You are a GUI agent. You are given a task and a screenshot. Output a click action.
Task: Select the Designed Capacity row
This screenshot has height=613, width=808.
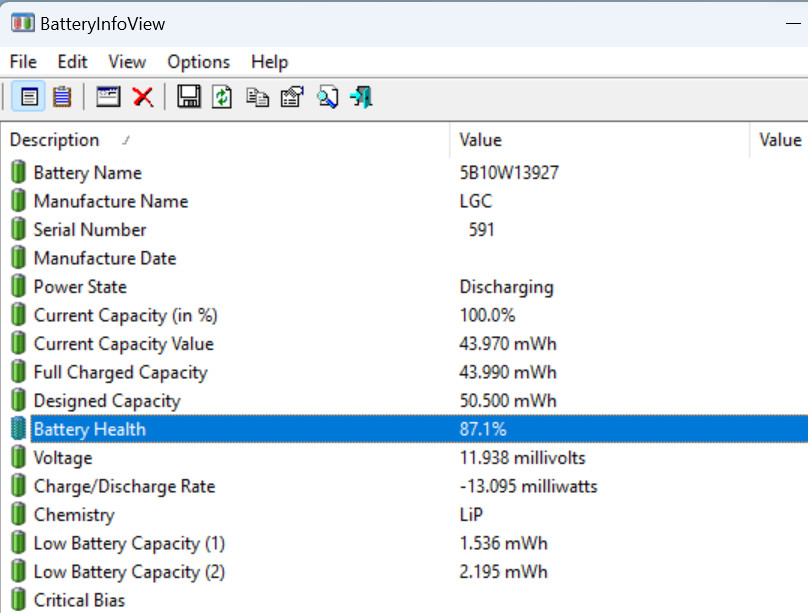point(107,401)
